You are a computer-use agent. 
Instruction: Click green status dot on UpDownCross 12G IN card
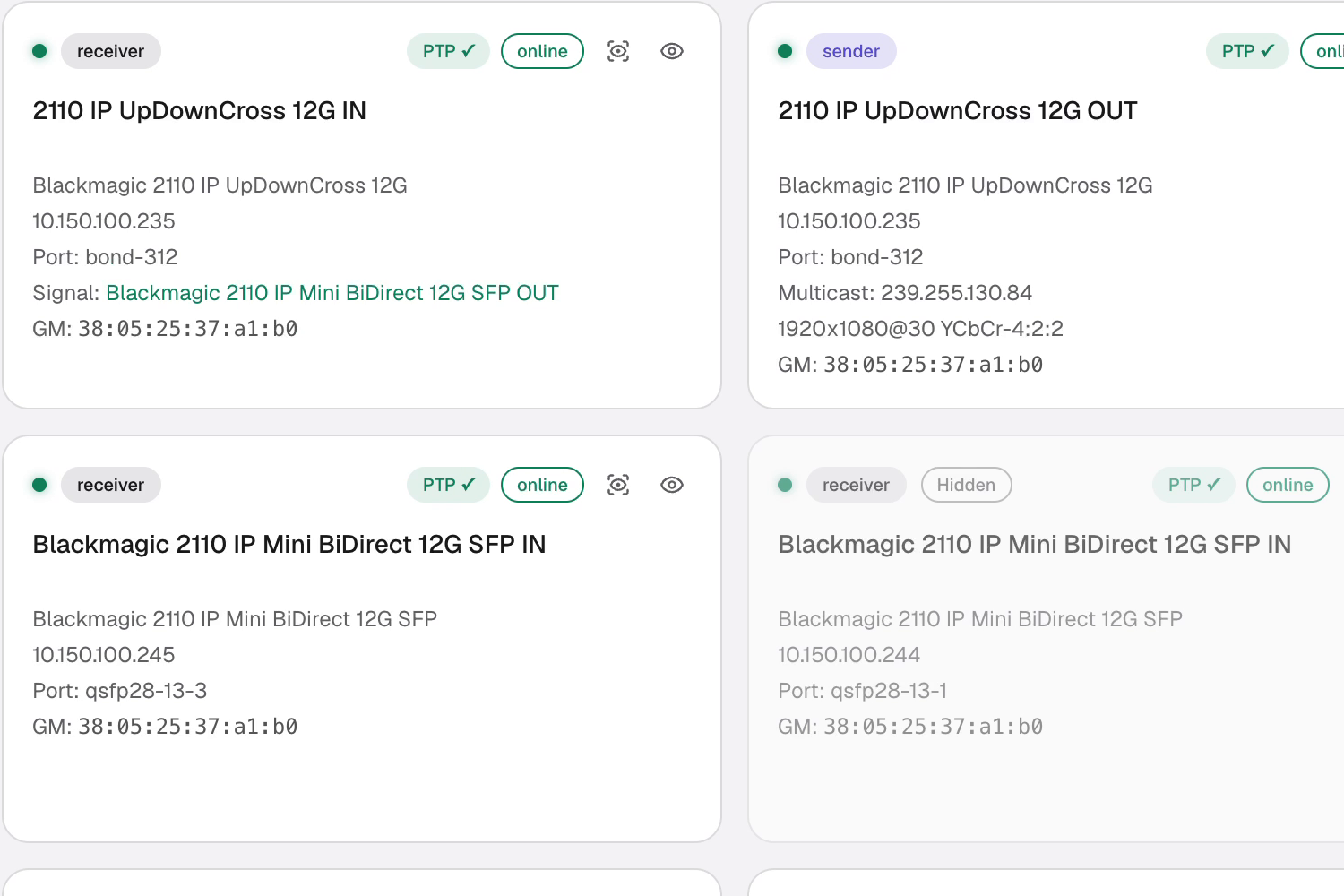[x=39, y=51]
